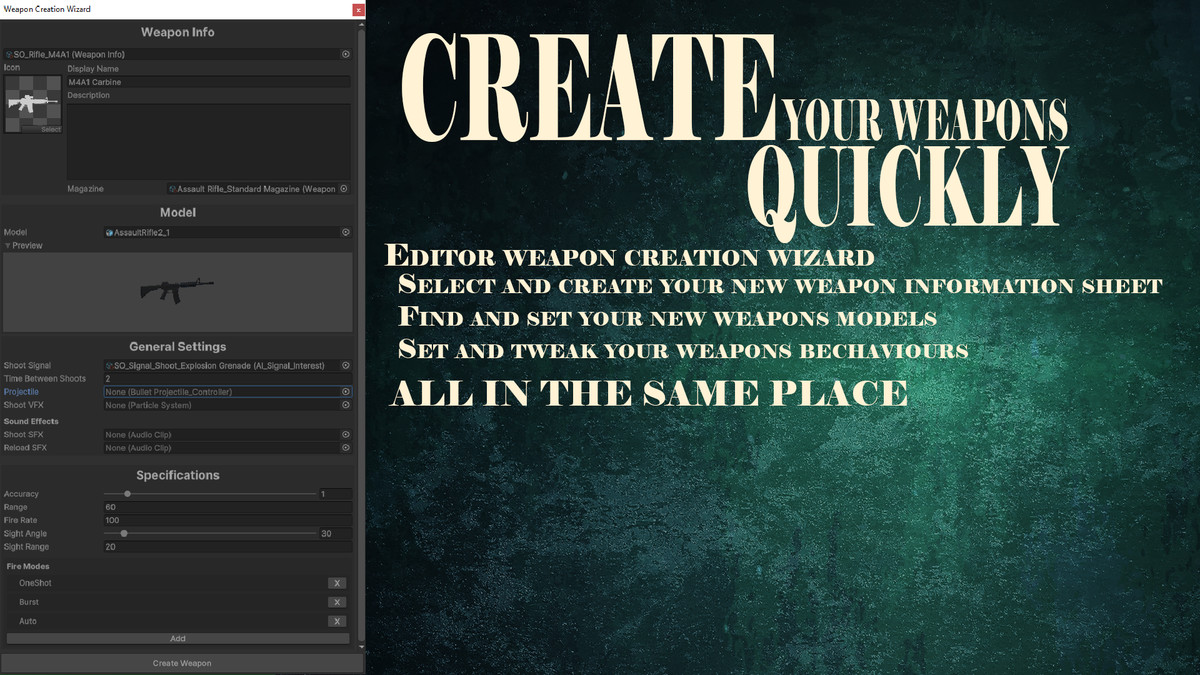Adjust the Accuracy slider
This screenshot has width=1200, height=675.
pyautogui.click(x=210, y=494)
